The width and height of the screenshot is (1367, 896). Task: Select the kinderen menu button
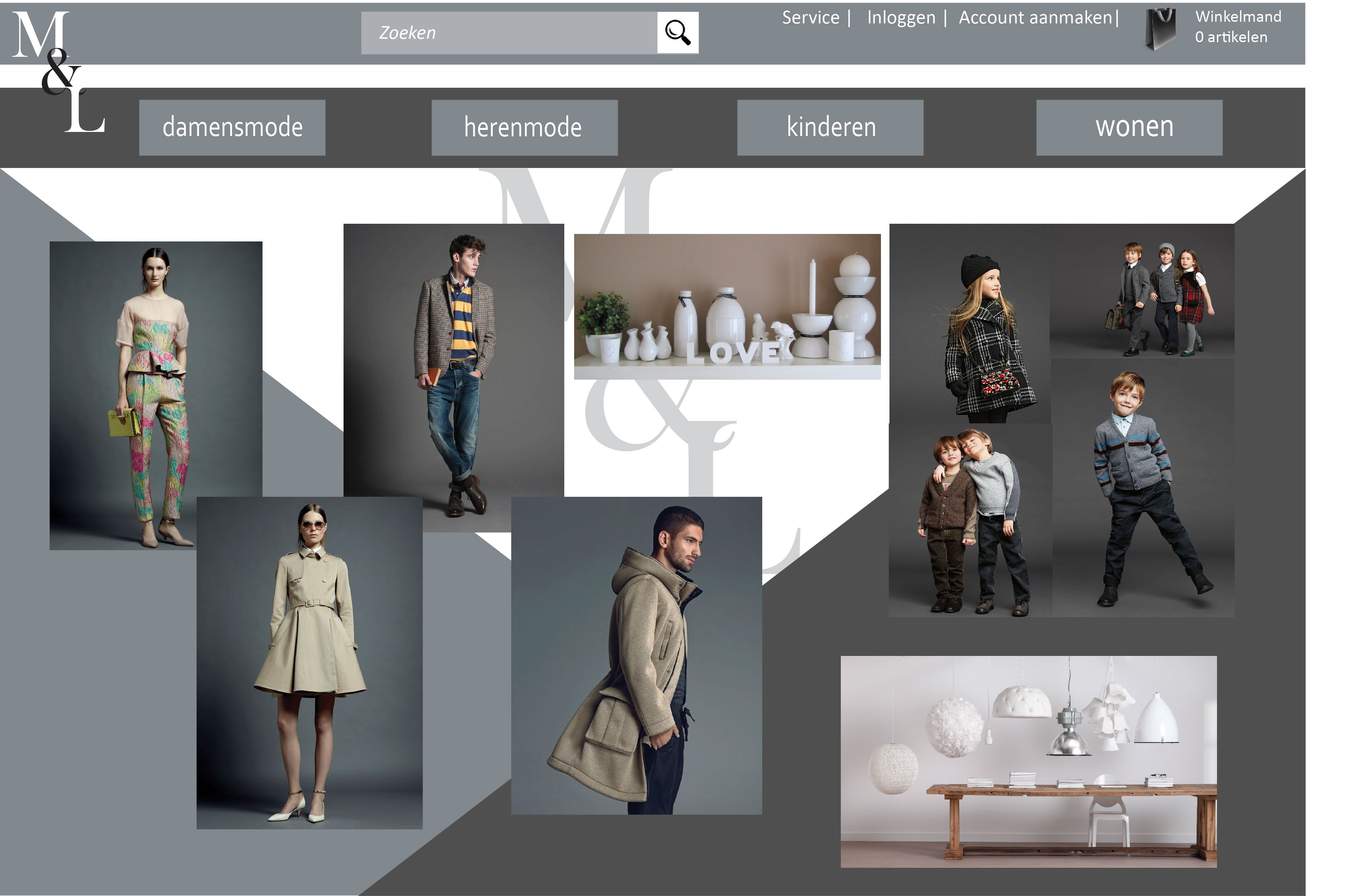click(x=830, y=128)
